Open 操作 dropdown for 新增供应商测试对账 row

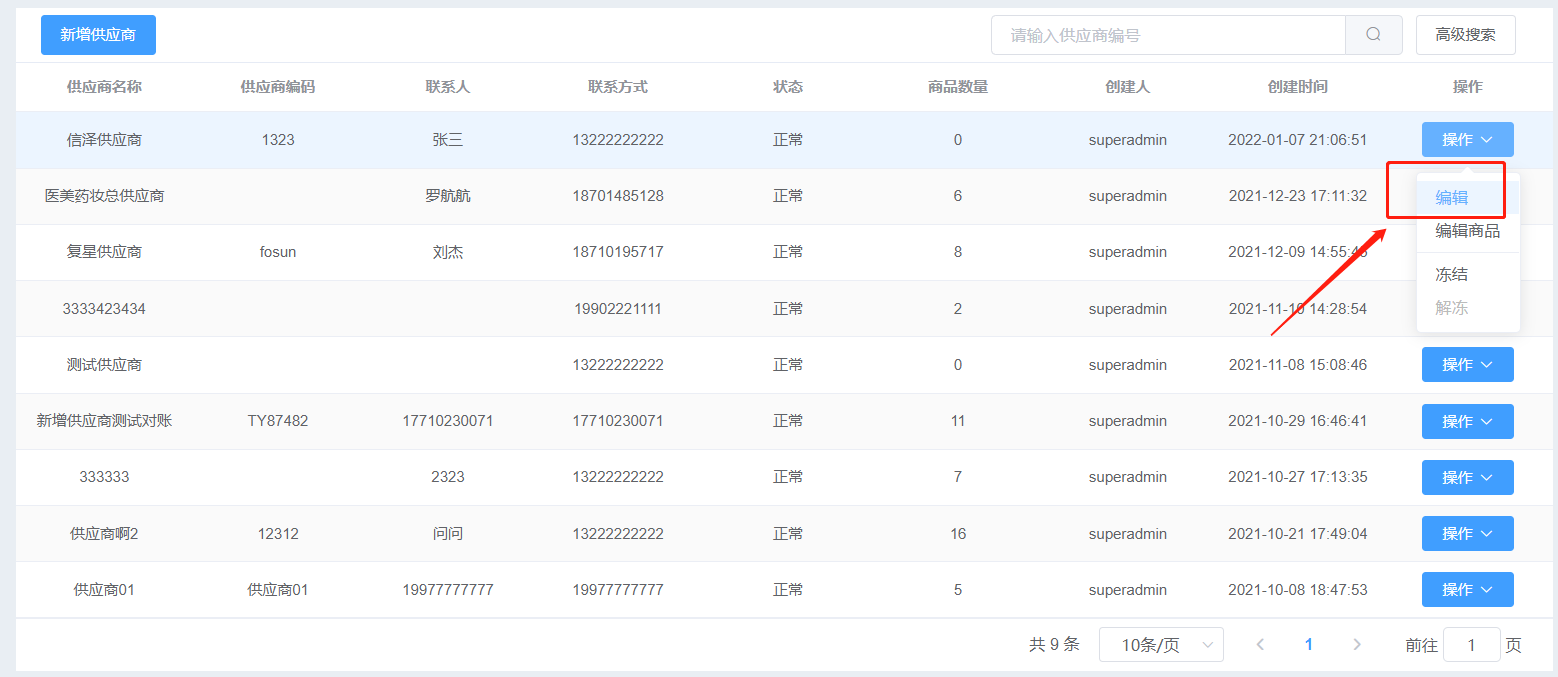pyautogui.click(x=1467, y=421)
